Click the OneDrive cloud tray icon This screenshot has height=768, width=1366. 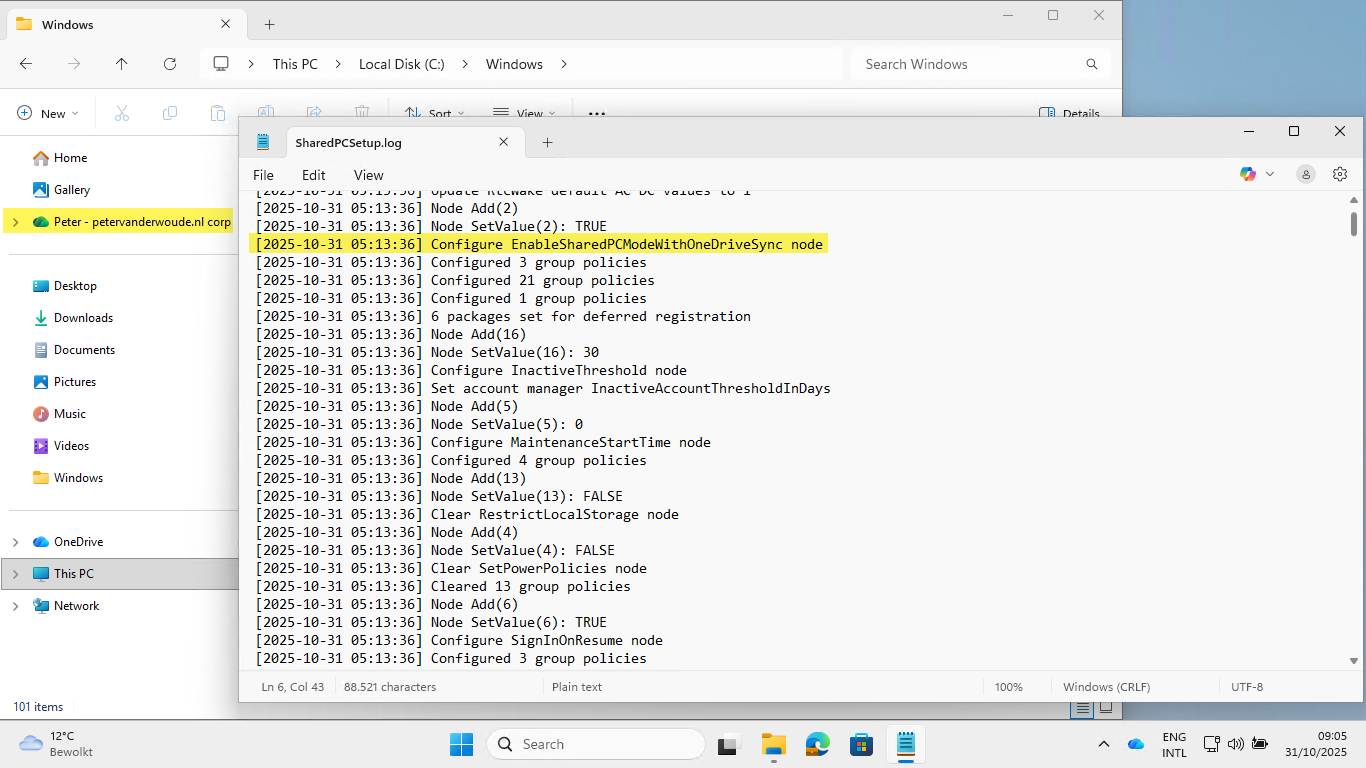coord(1136,744)
